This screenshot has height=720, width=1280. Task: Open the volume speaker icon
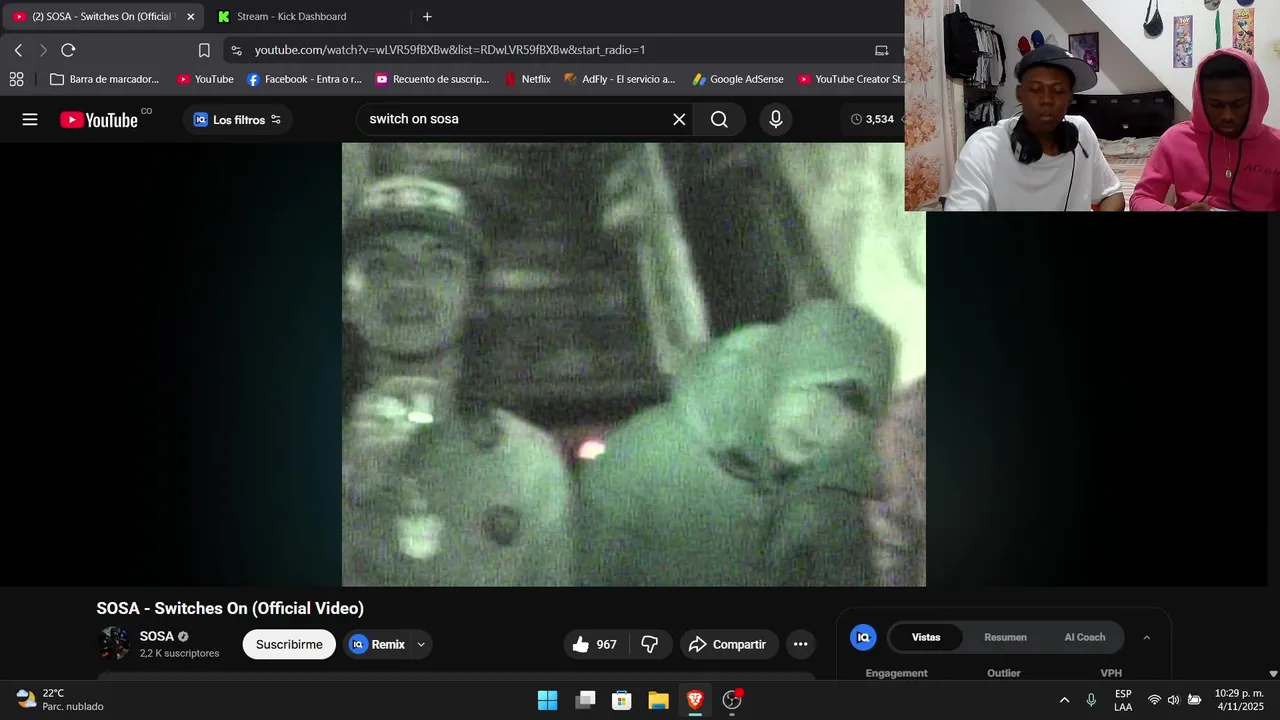click(x=1173, y=700)
